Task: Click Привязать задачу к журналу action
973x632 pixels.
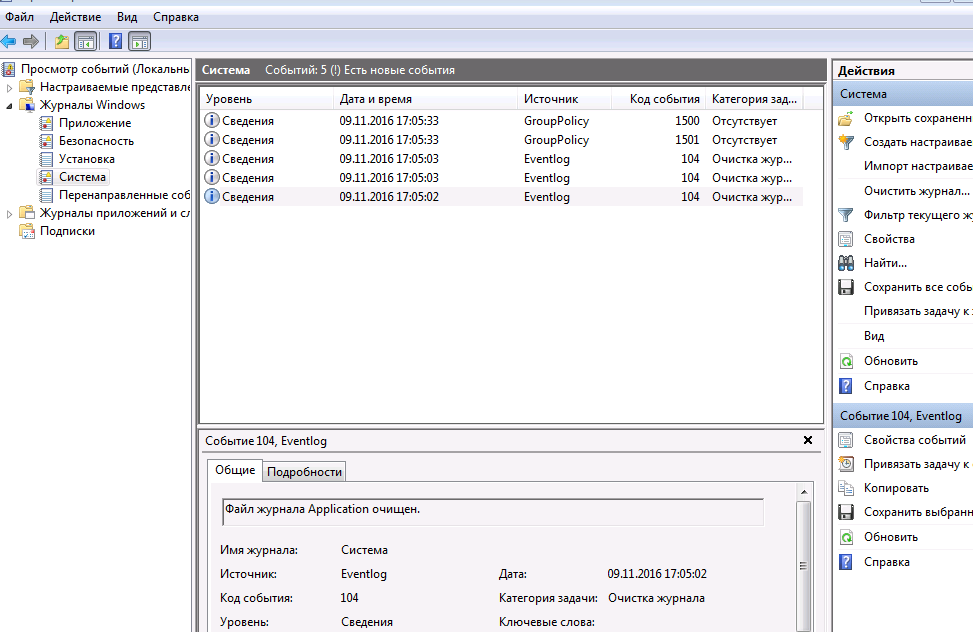Action: 918,311
